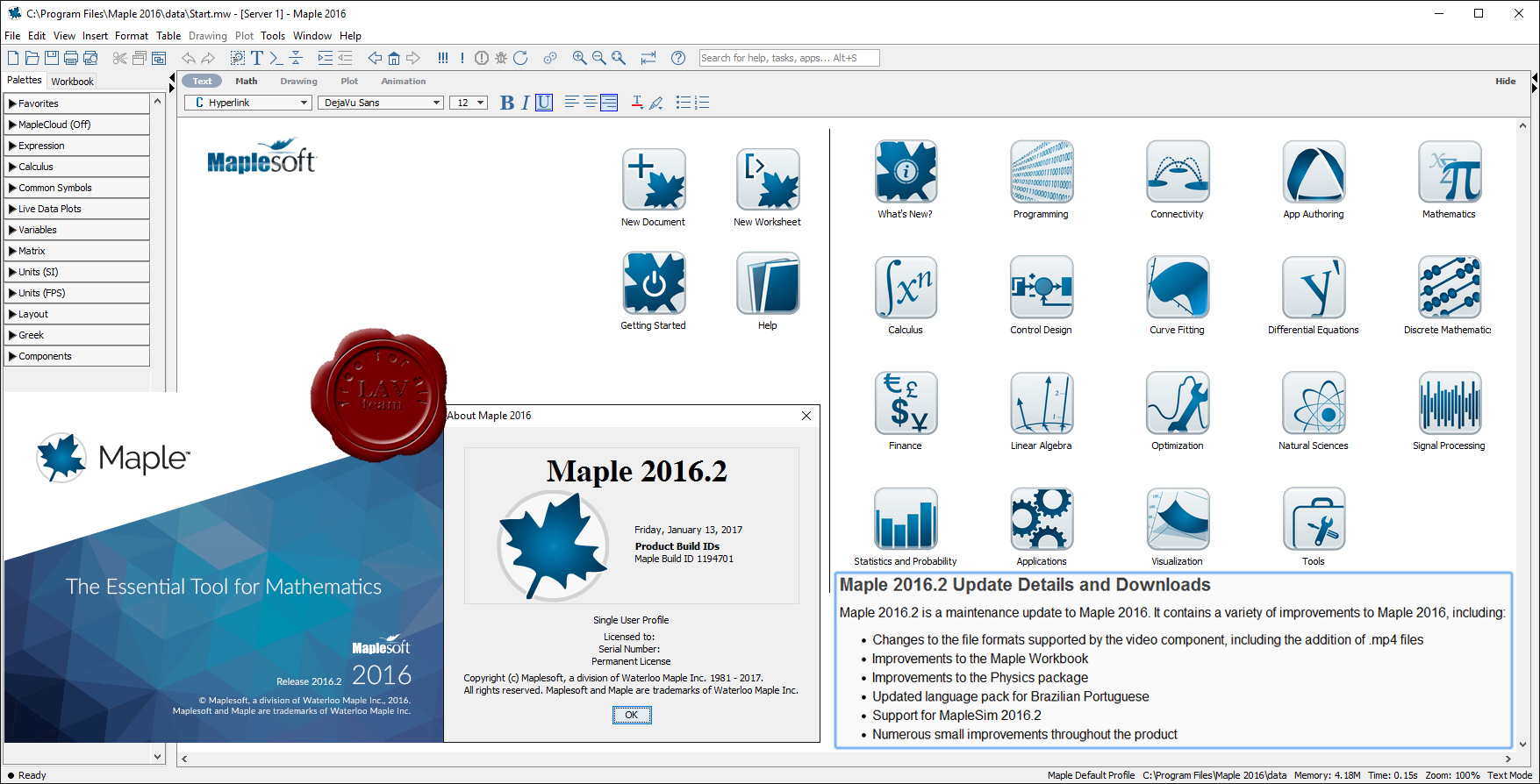
Task: Toggle italic formatting
Action: [526, 103]
